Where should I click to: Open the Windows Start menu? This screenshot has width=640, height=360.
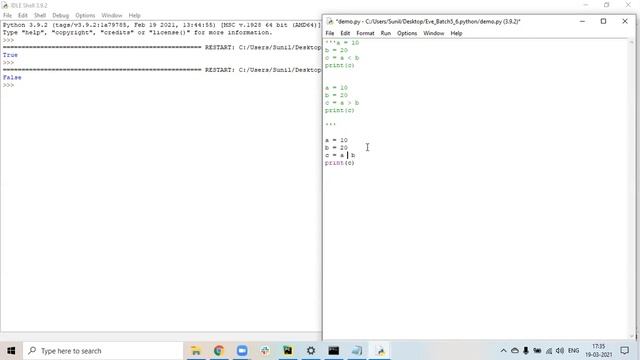11,351
